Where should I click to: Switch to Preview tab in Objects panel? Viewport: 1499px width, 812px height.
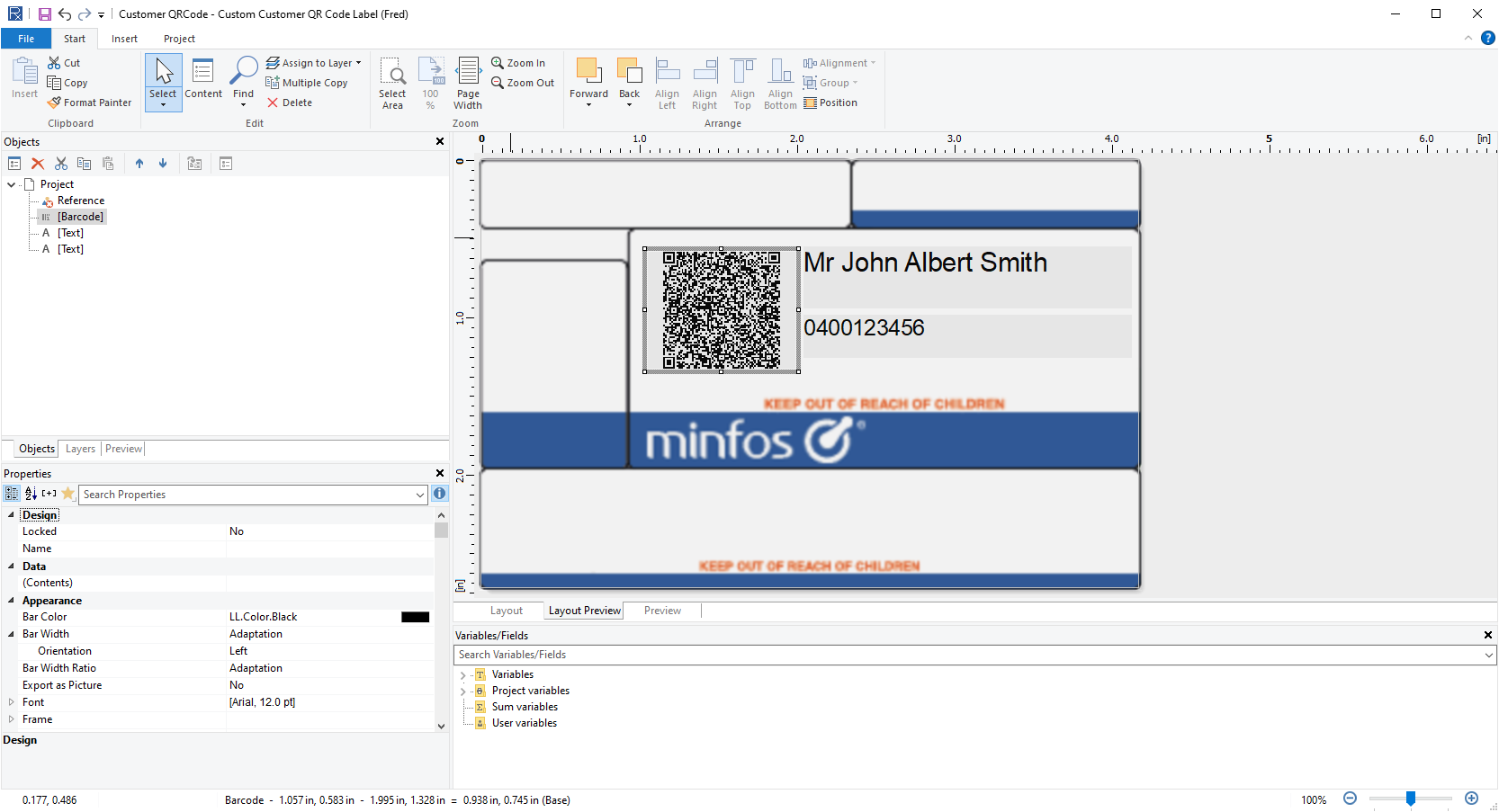[123, 449]
